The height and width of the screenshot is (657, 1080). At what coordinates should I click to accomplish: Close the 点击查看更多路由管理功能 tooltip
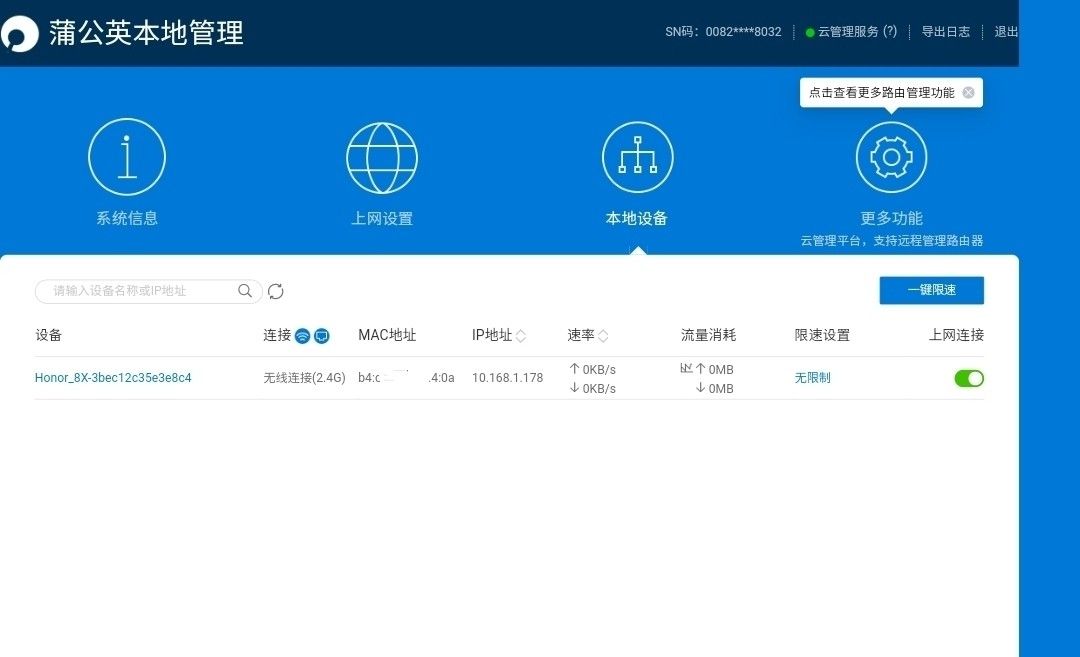968,92
